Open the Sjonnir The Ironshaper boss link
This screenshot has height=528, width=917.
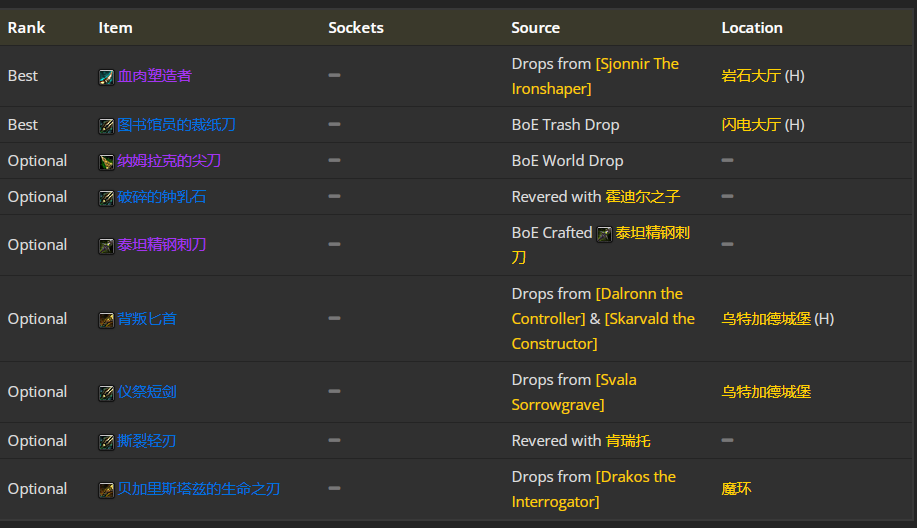coord(595,76)
